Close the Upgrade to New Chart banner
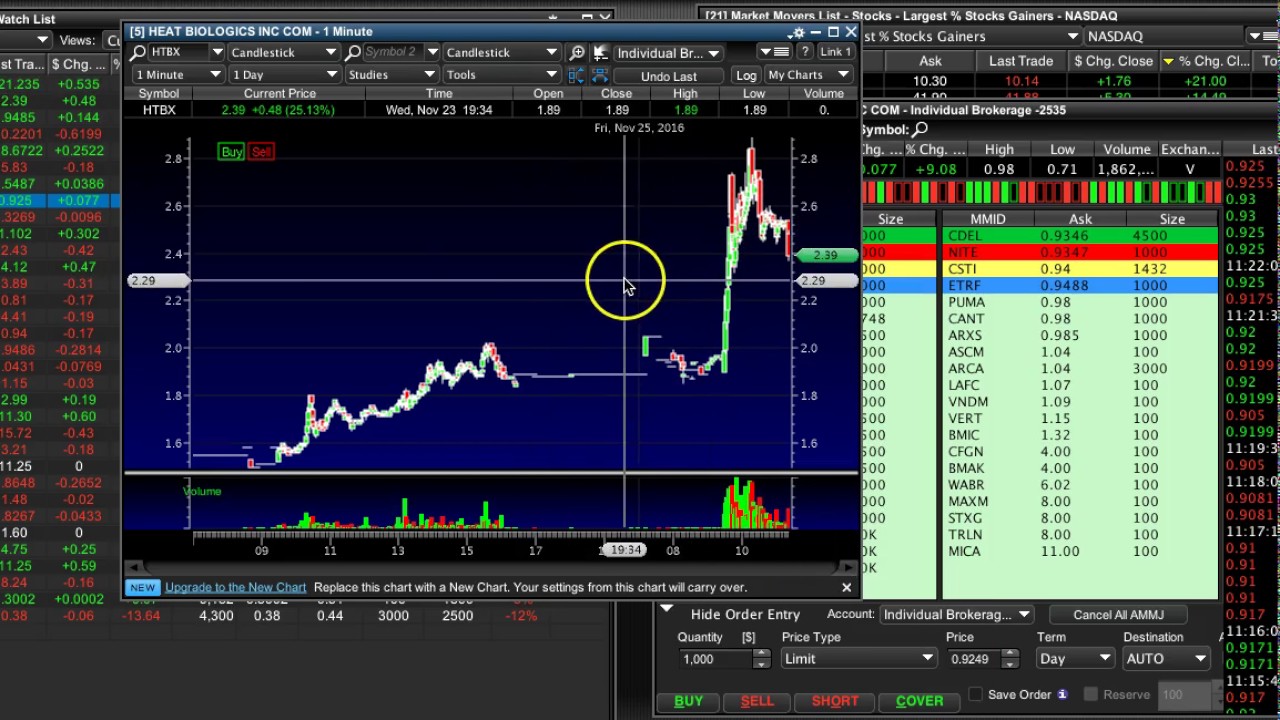 coord(846,587)
